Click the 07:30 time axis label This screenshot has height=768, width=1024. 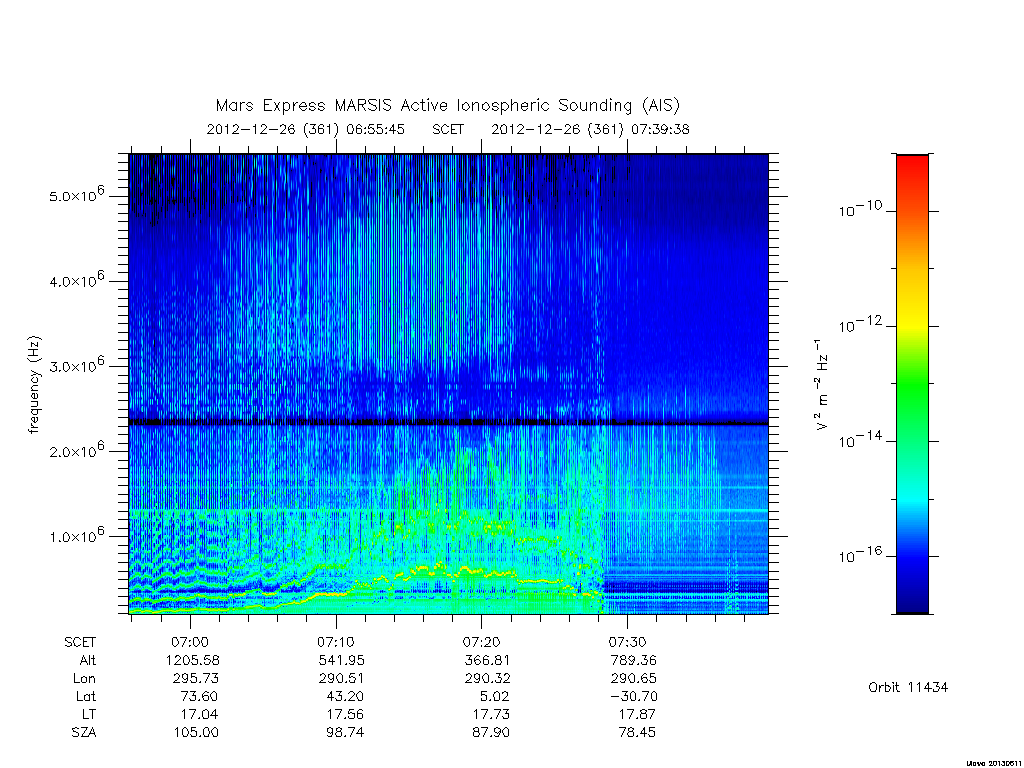point(628,642)
